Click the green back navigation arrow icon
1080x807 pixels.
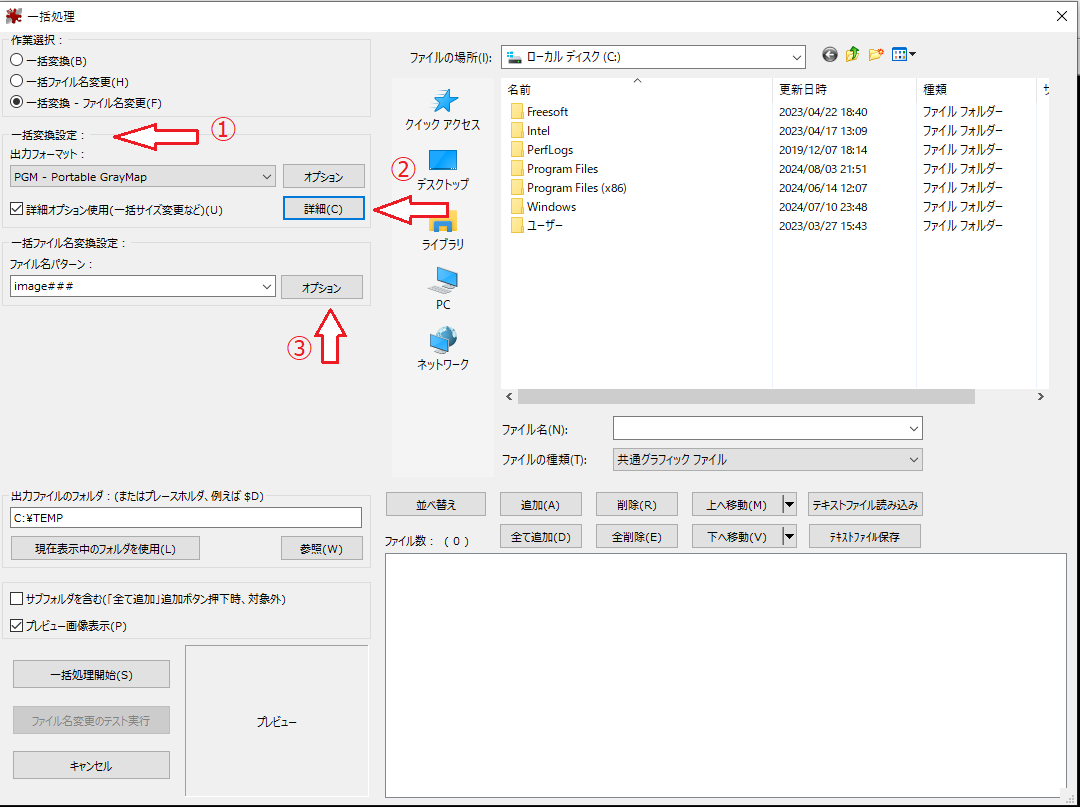click(x=829, y=55)
